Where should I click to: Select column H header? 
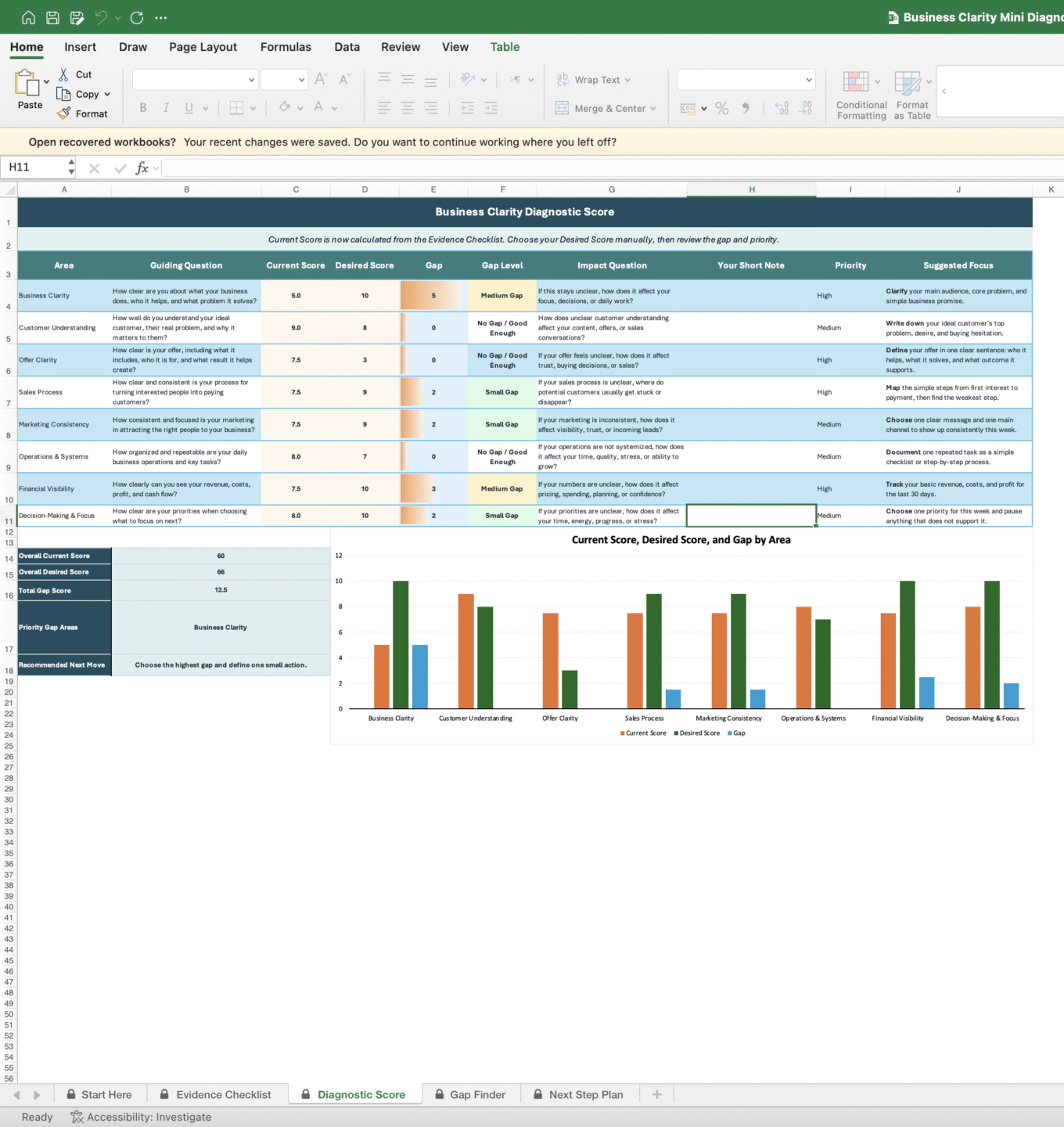coord(751,189)
